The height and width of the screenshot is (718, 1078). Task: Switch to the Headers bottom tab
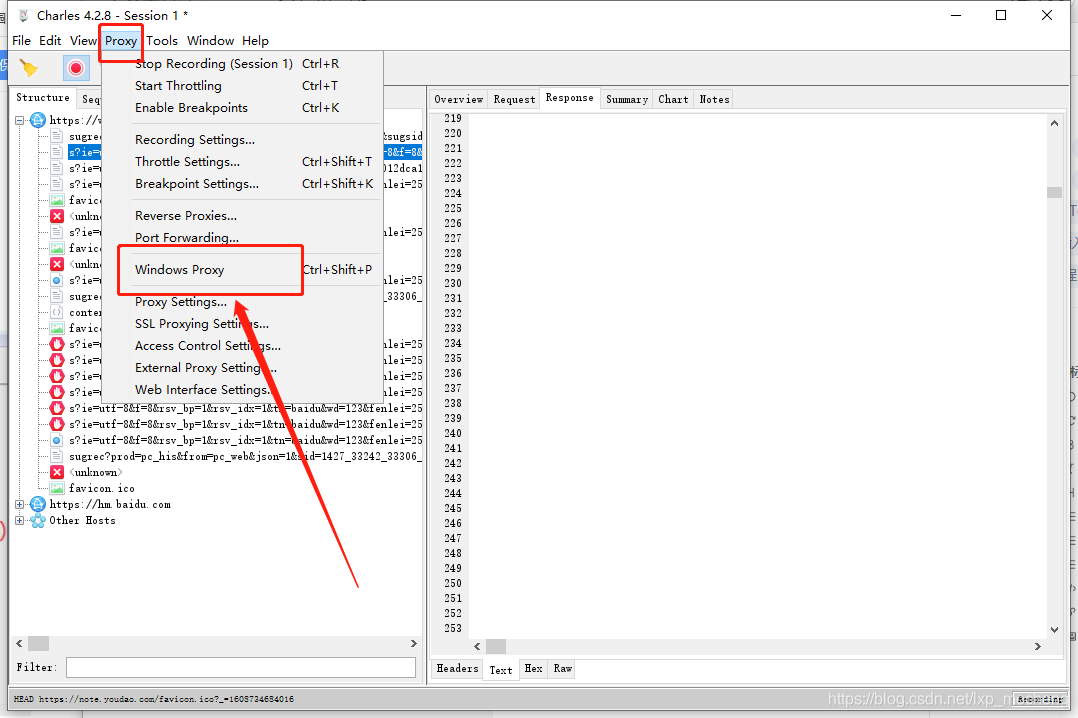[x=457, y=668]
